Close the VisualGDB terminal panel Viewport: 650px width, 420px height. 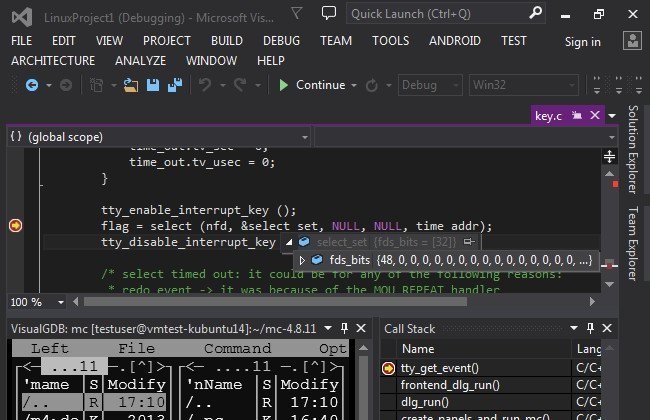(x=361, y=328)
